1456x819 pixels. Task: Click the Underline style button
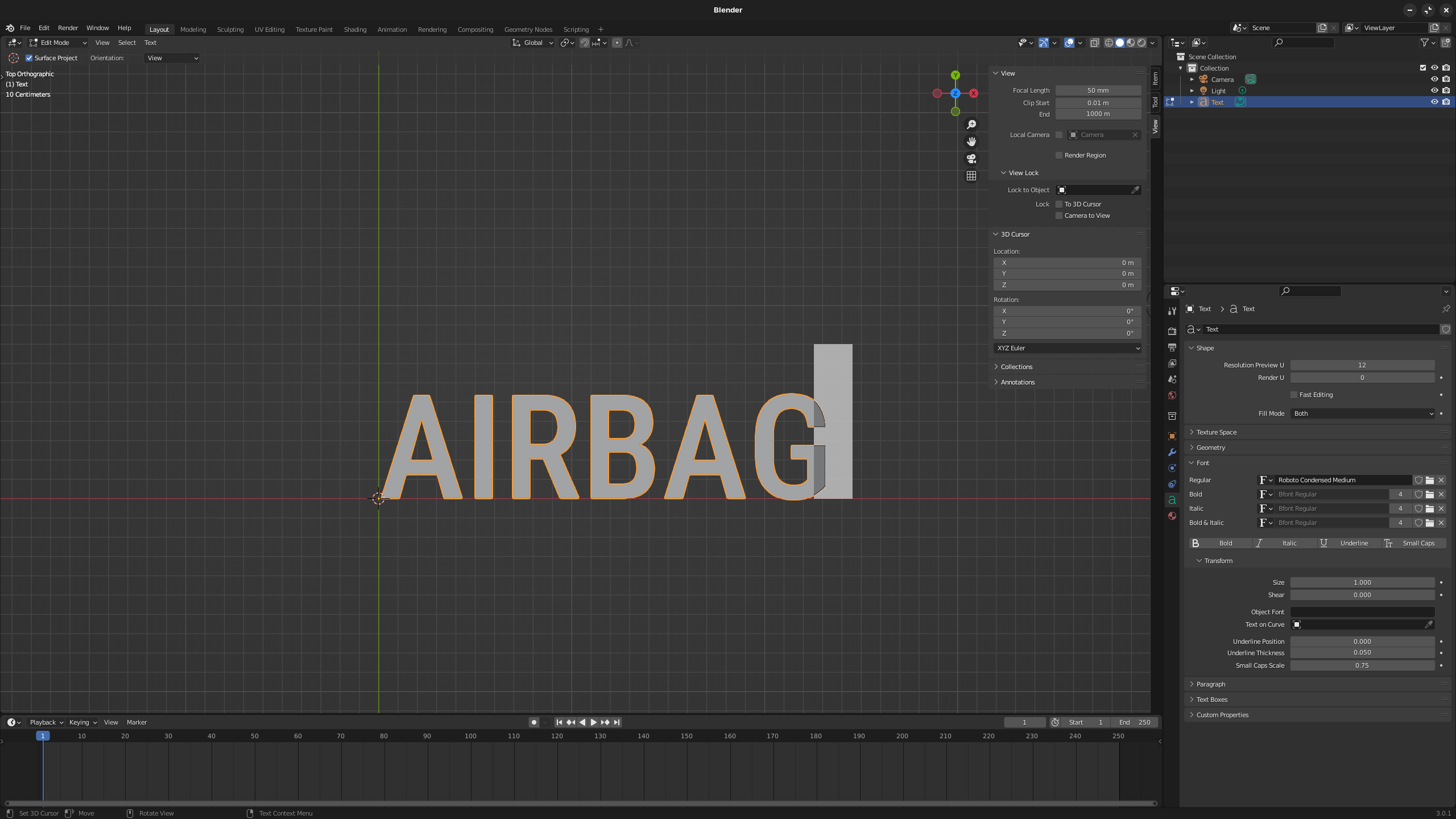(1349, 543)
